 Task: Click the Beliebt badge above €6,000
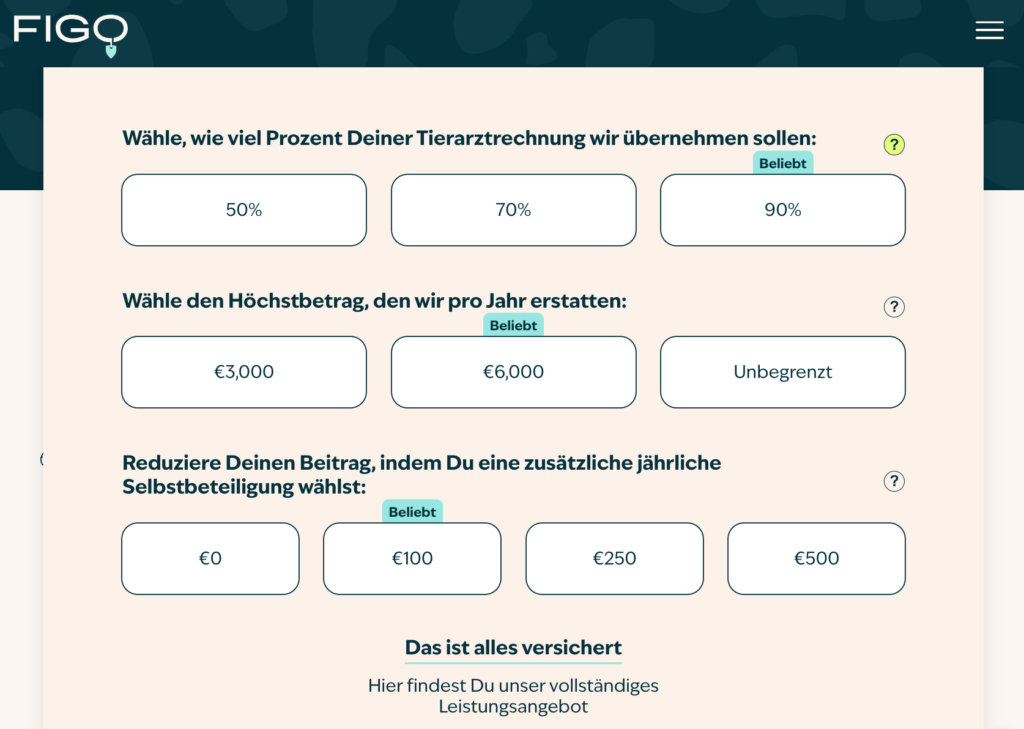tap(513, 324)
